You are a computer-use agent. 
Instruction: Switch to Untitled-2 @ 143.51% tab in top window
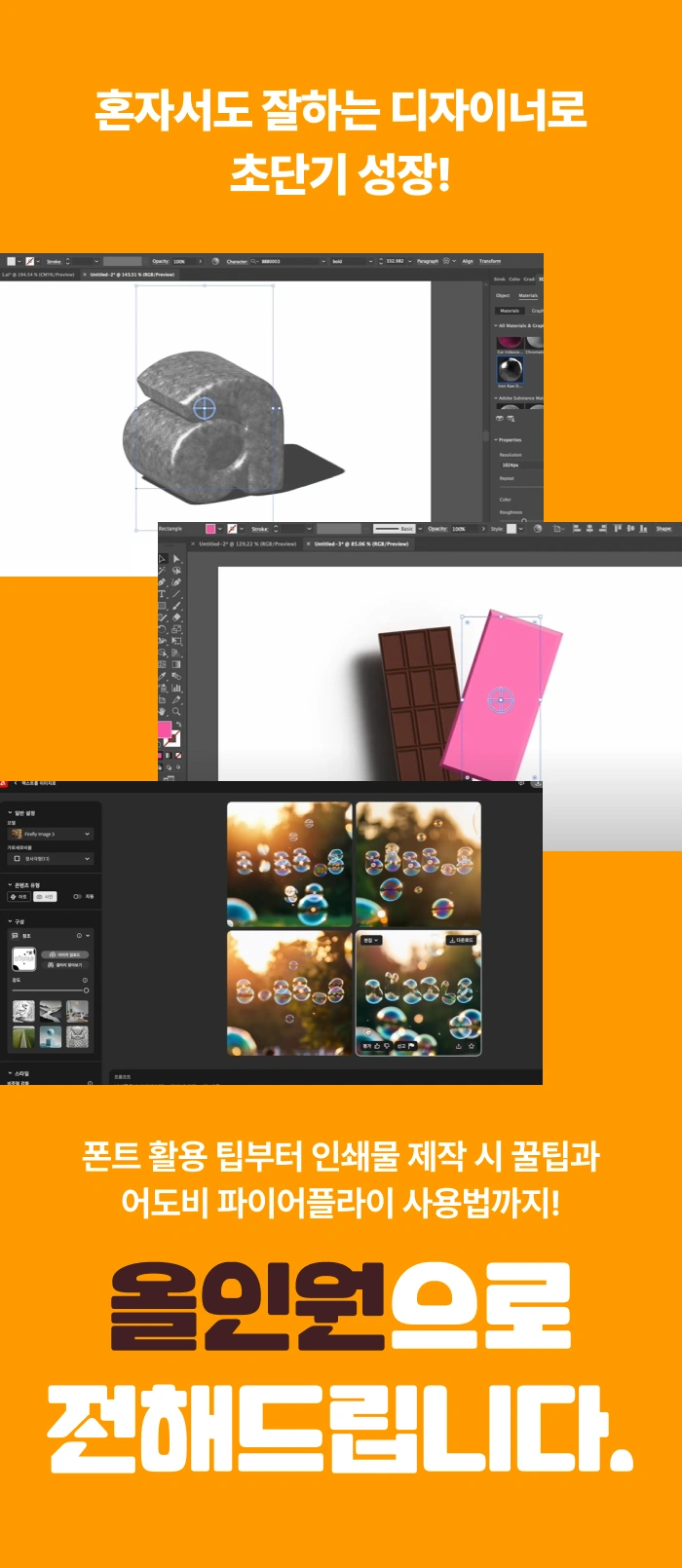point(132,275)
